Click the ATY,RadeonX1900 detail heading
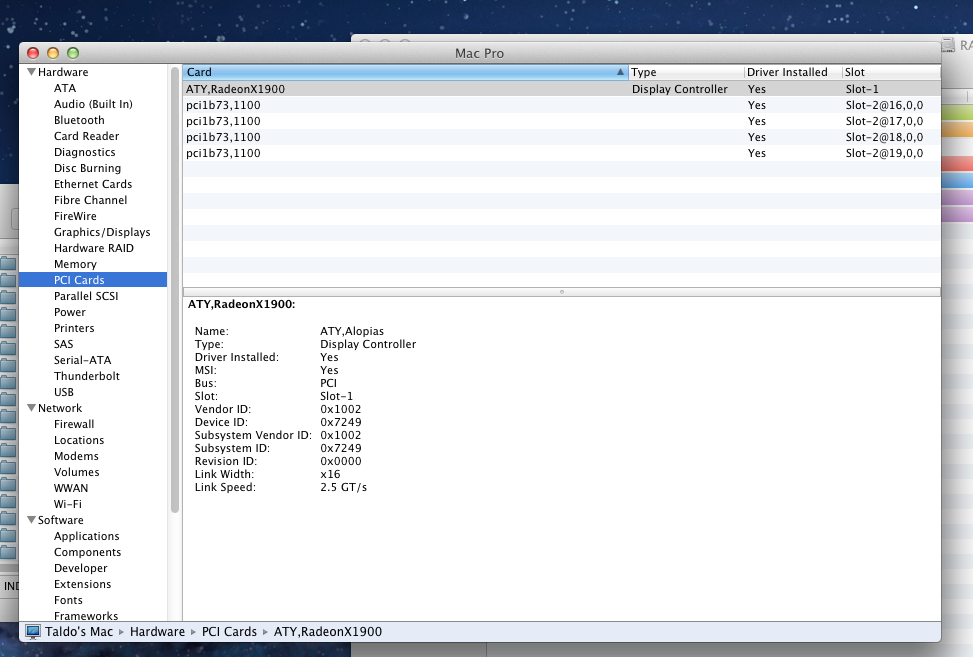Viewport: 973px width, 657px height. (x=241, y=304)
